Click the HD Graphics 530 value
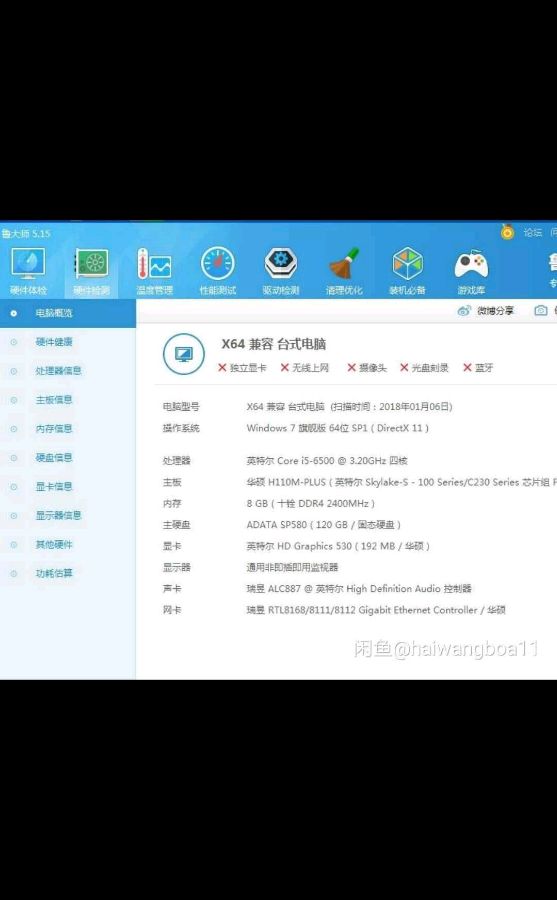 pos(338,546)
